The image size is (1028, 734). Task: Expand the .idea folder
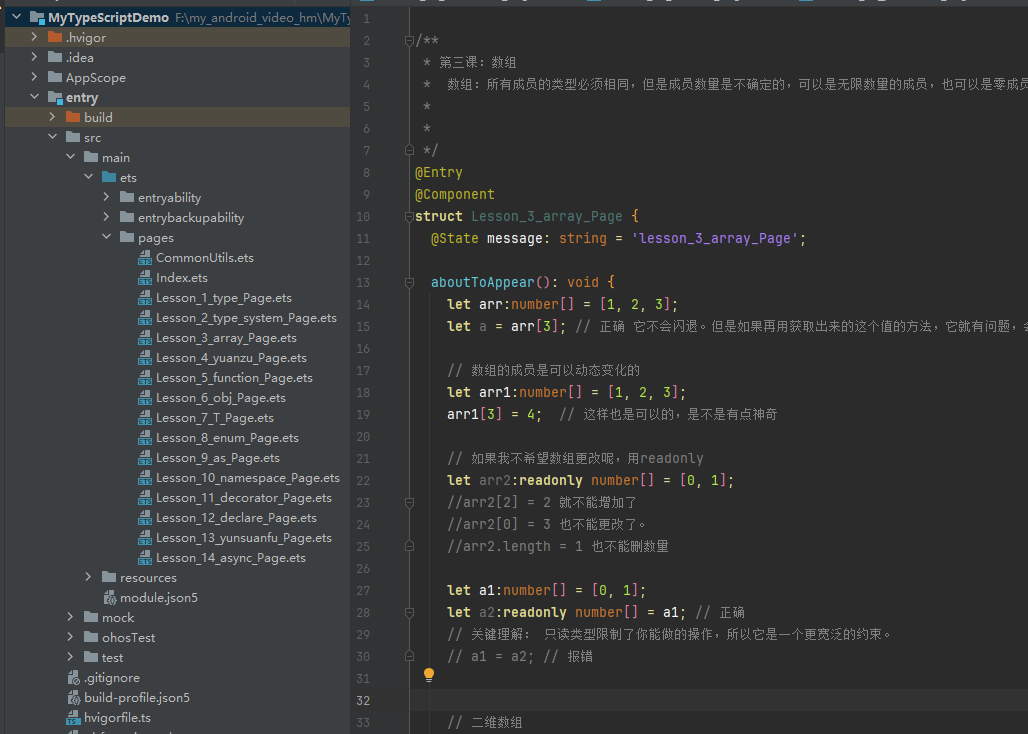tap(34, 57)
